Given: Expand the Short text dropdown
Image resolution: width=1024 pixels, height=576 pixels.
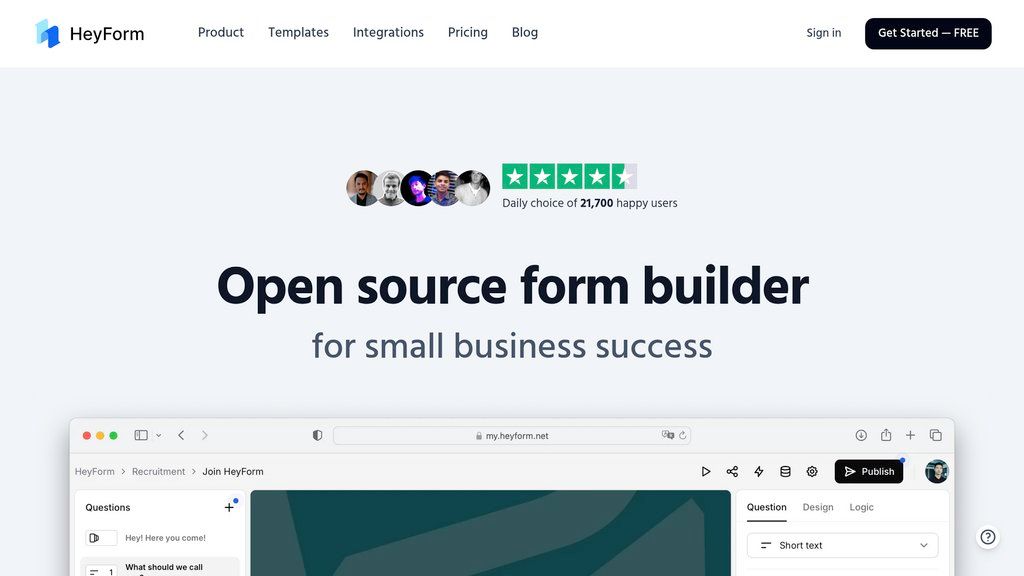Looking at the screenshot, I should coord(842,545).
